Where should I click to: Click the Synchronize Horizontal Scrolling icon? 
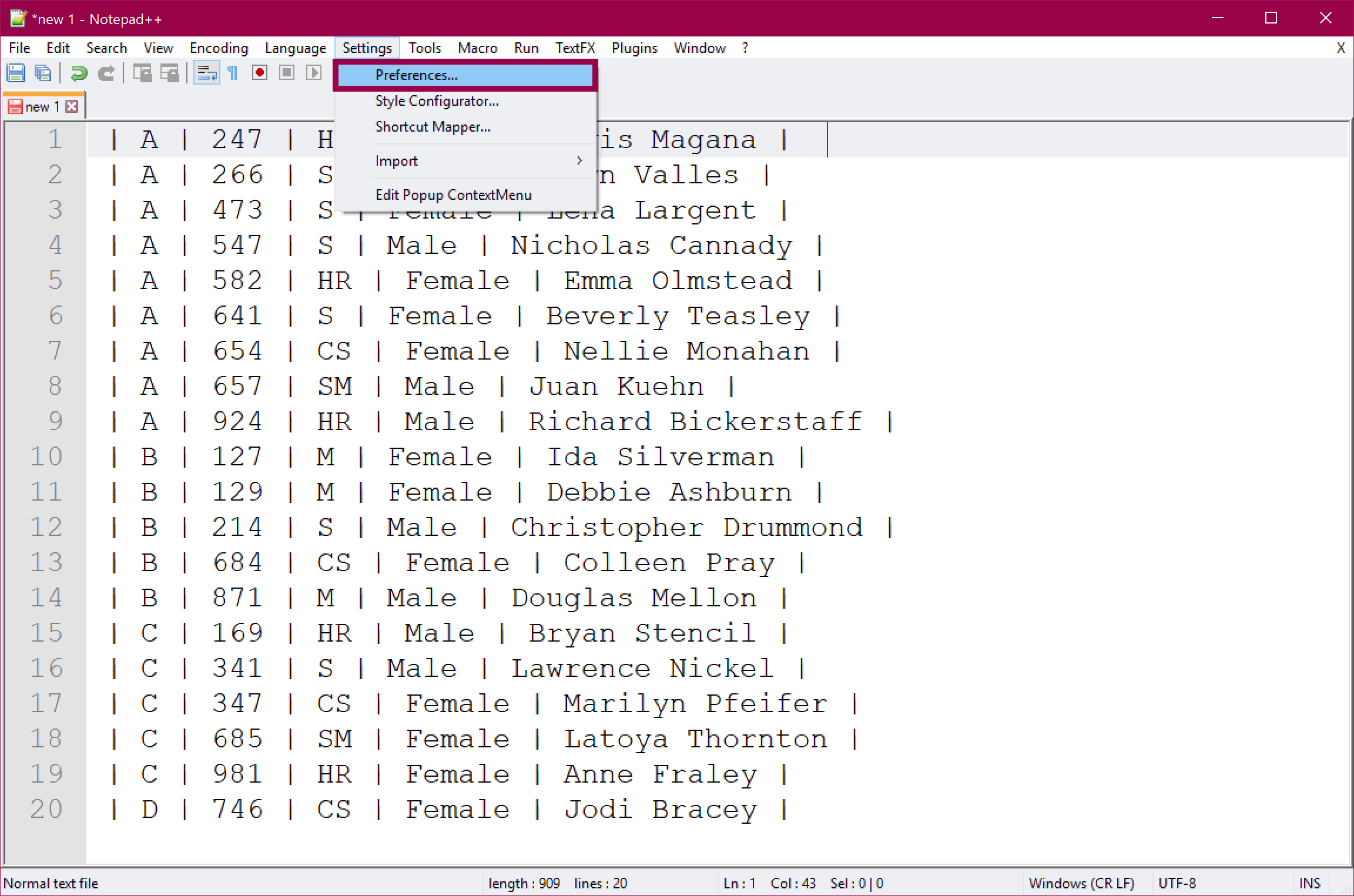coord(170,73)
